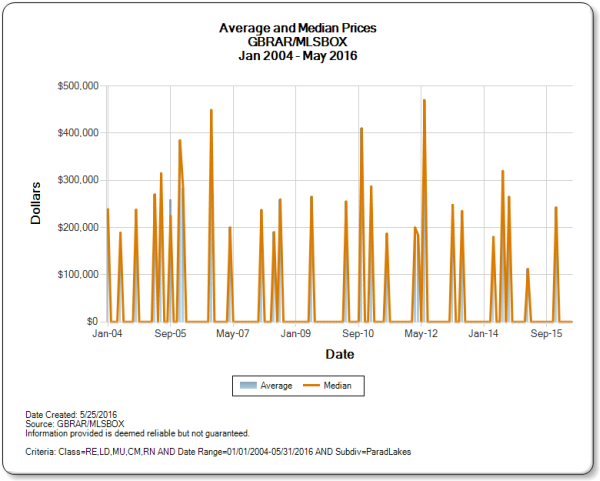
Task: Click the 'Date Created: 5/25/2016' text
Action: pos(71,415)
